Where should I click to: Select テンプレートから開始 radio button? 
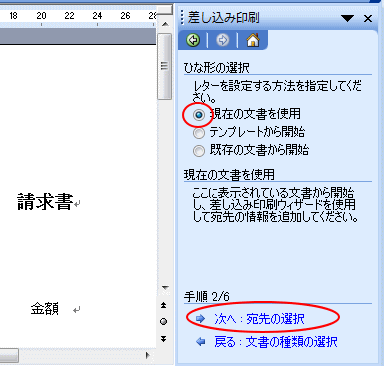[199, 133]
